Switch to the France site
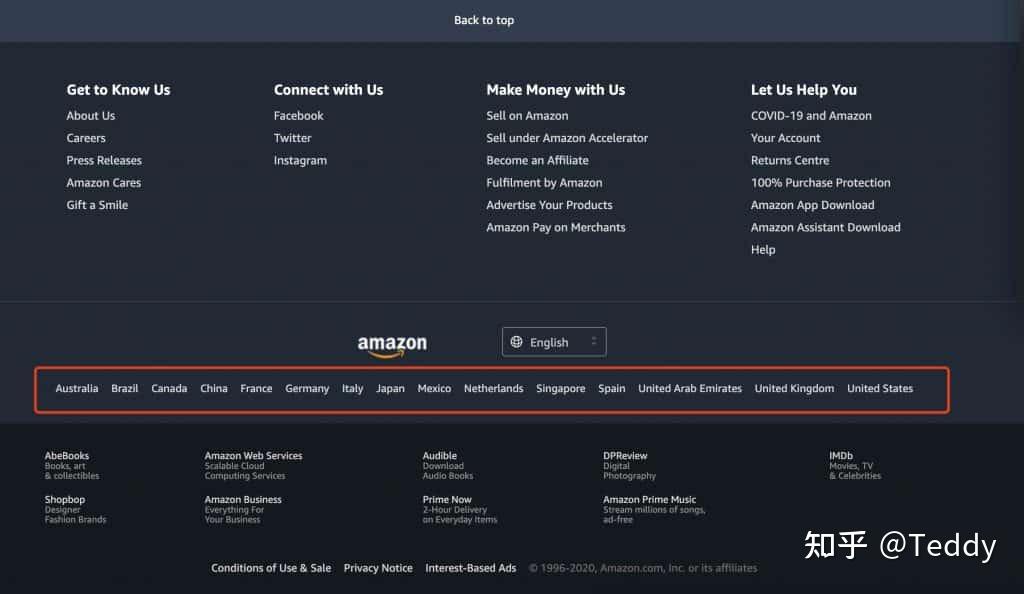This screenshot has width=1024, height=594. click(256, 388)
